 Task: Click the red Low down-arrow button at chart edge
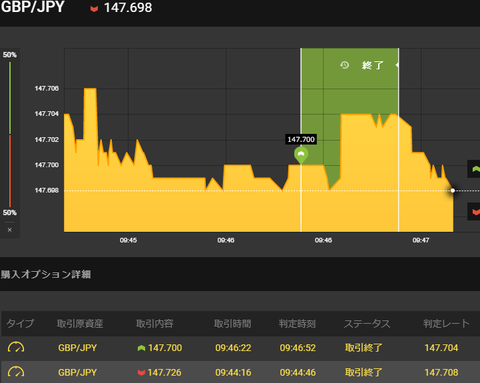pos(474,212)
